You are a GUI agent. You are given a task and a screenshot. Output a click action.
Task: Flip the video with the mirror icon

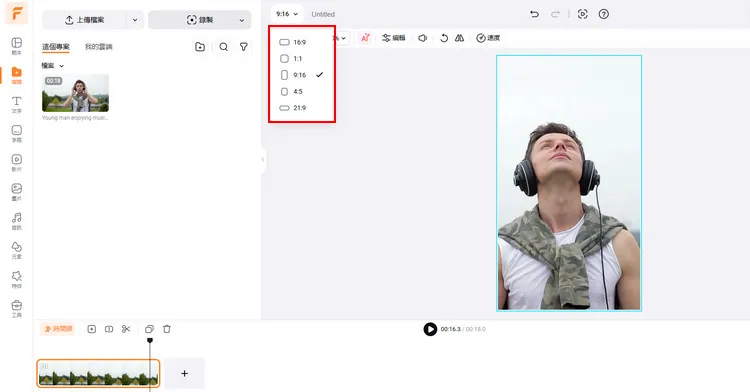click(x=459, y=38)
